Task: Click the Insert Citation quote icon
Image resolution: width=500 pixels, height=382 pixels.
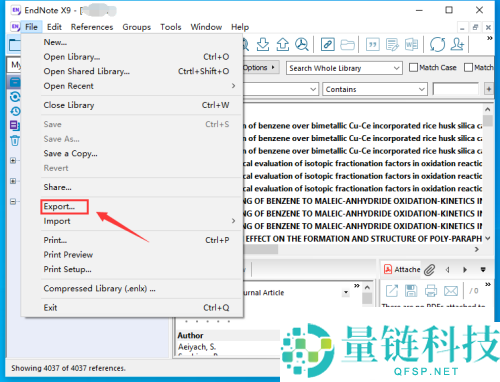Action: (x=373, y=44)
